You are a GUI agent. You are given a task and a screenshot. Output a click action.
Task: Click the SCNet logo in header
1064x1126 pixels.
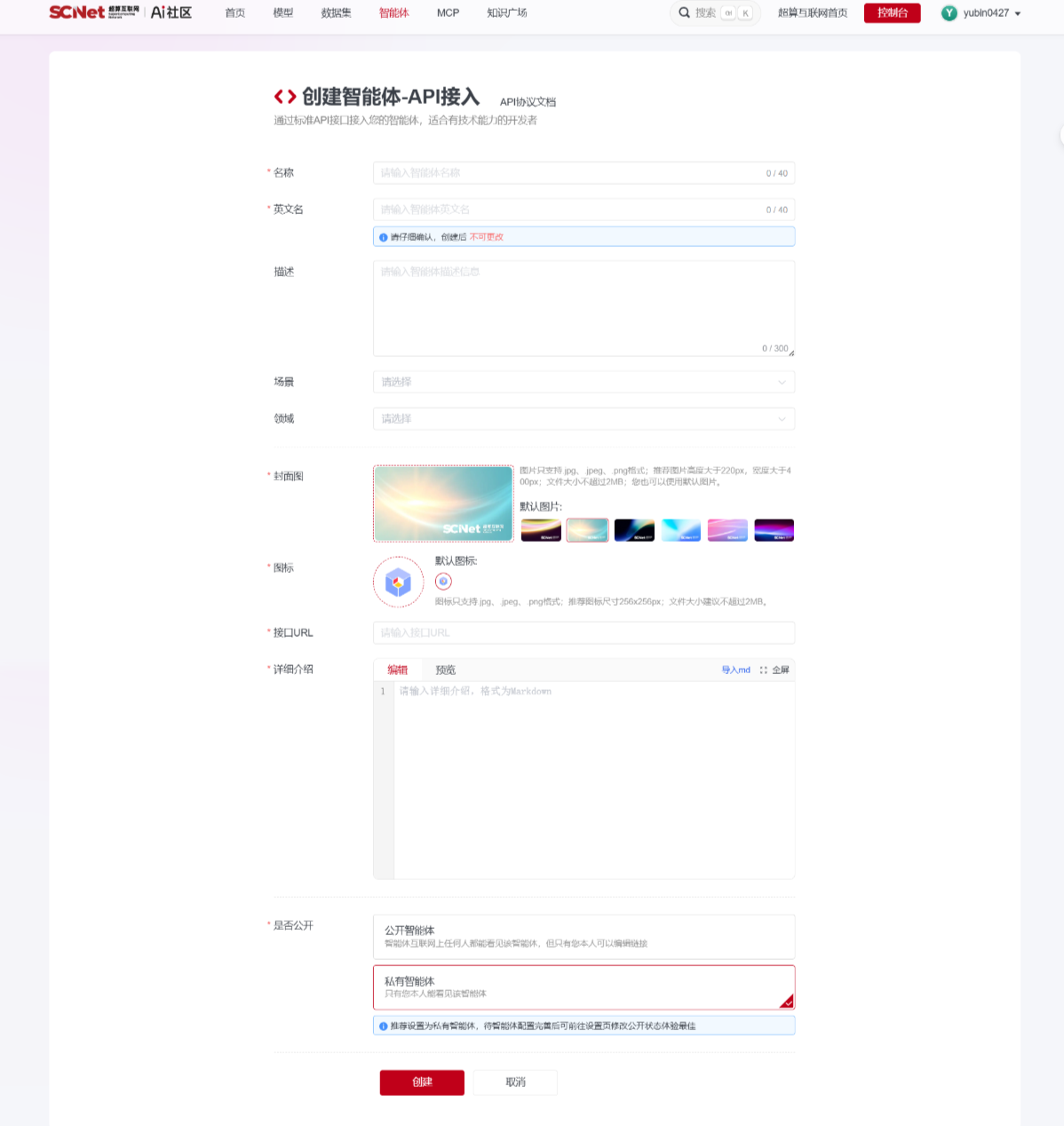coord(77,12)
